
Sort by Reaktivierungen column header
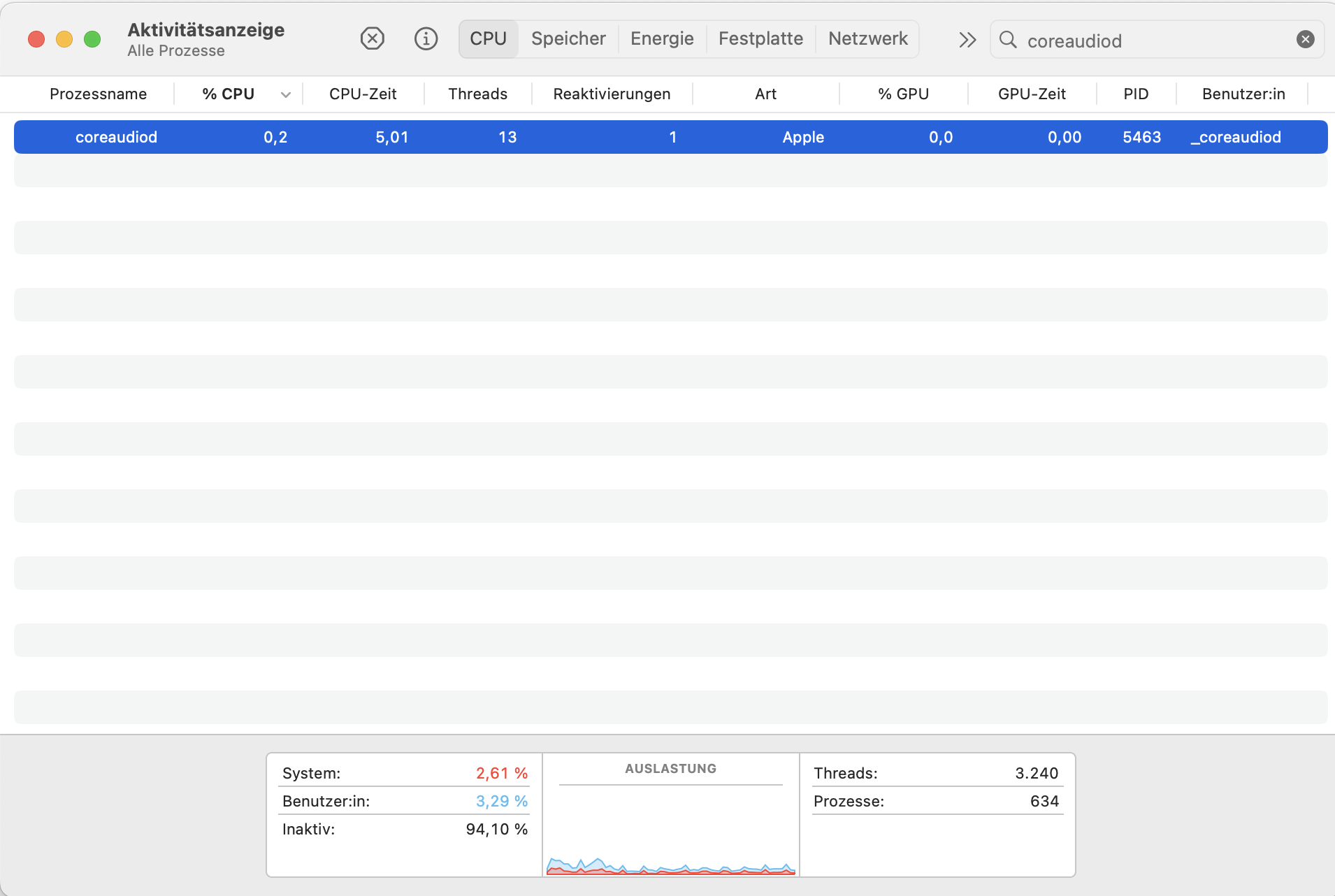point(612,94)
